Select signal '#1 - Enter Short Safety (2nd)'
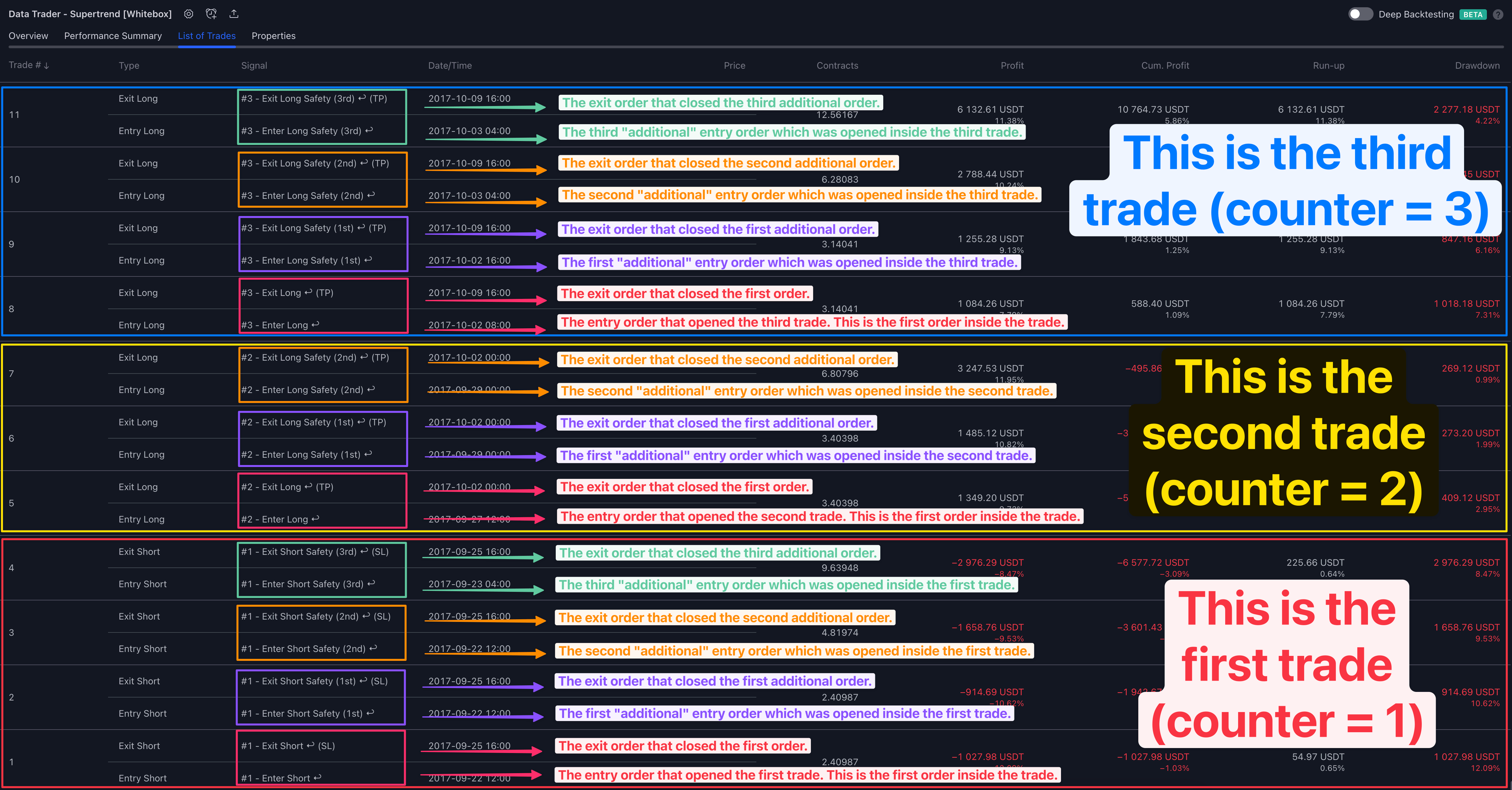The image size is (1512, 790). [309, 648]
